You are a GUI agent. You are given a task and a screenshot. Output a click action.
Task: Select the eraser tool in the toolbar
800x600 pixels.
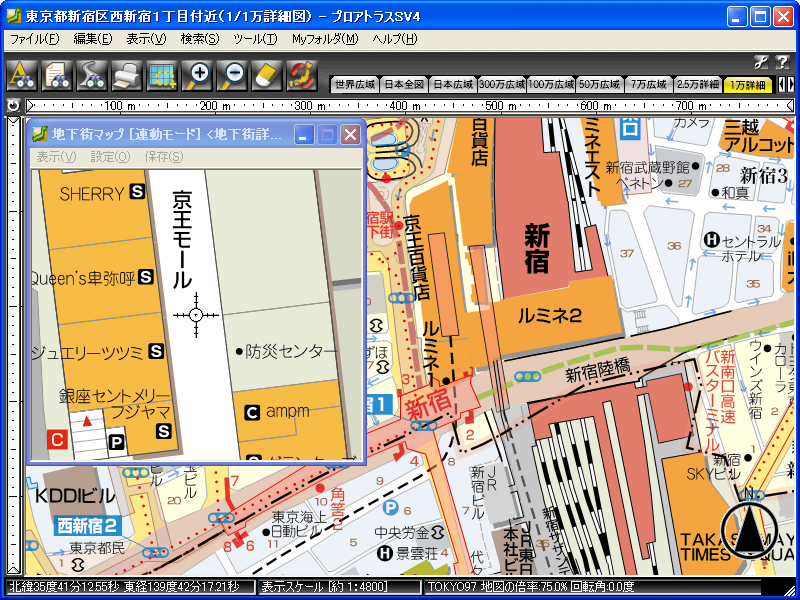point(266,76)
